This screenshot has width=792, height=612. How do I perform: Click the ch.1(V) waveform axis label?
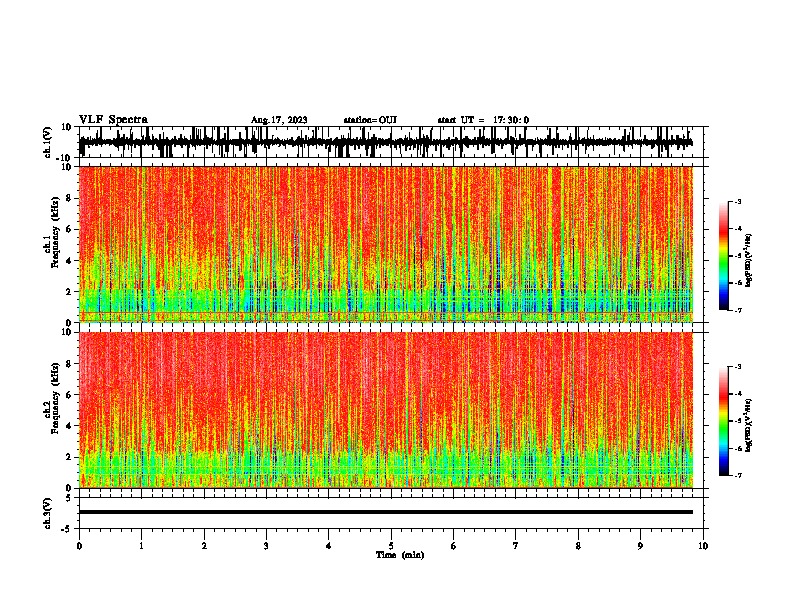pos(48,142)
